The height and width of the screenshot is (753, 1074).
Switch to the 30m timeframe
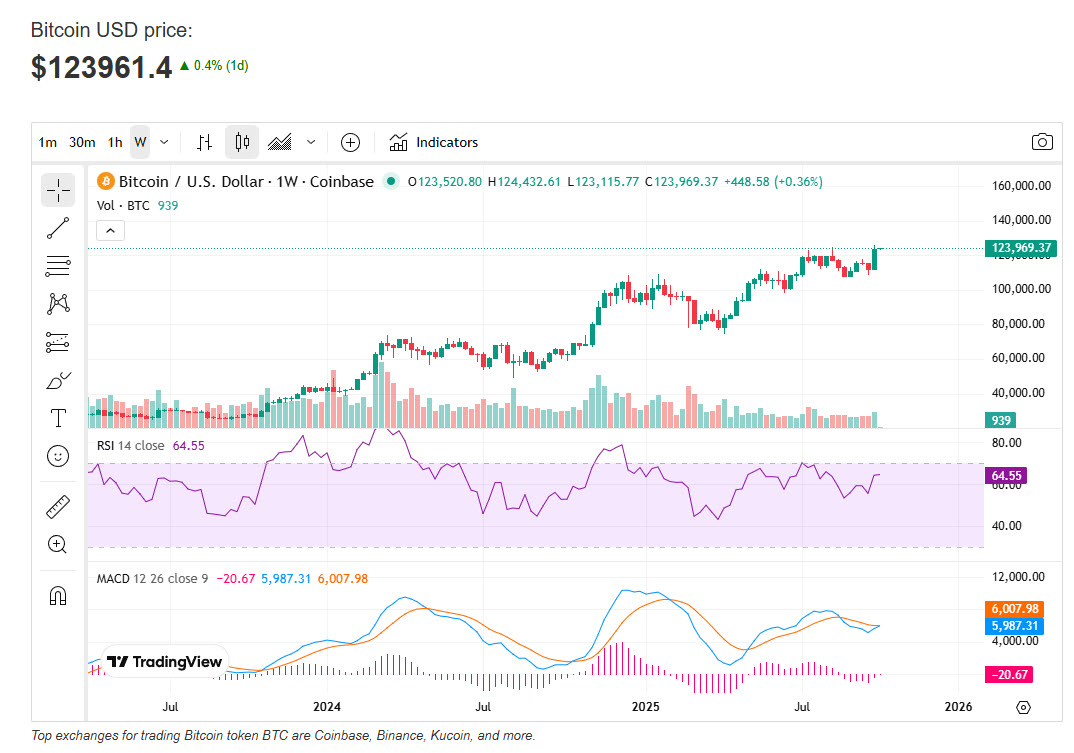[82, 142]
